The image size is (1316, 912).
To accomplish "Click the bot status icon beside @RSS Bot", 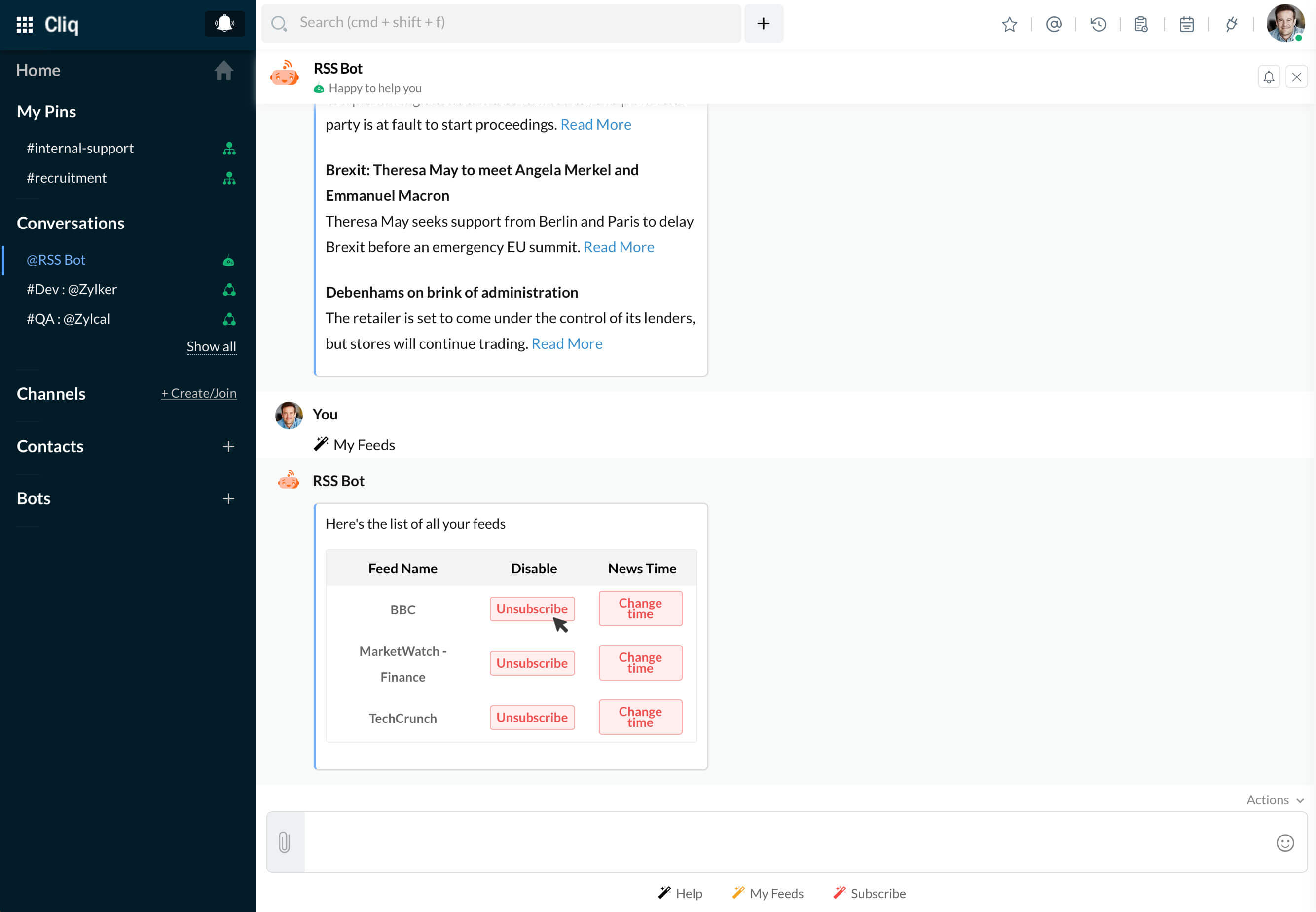I will [x=228, y=261].
